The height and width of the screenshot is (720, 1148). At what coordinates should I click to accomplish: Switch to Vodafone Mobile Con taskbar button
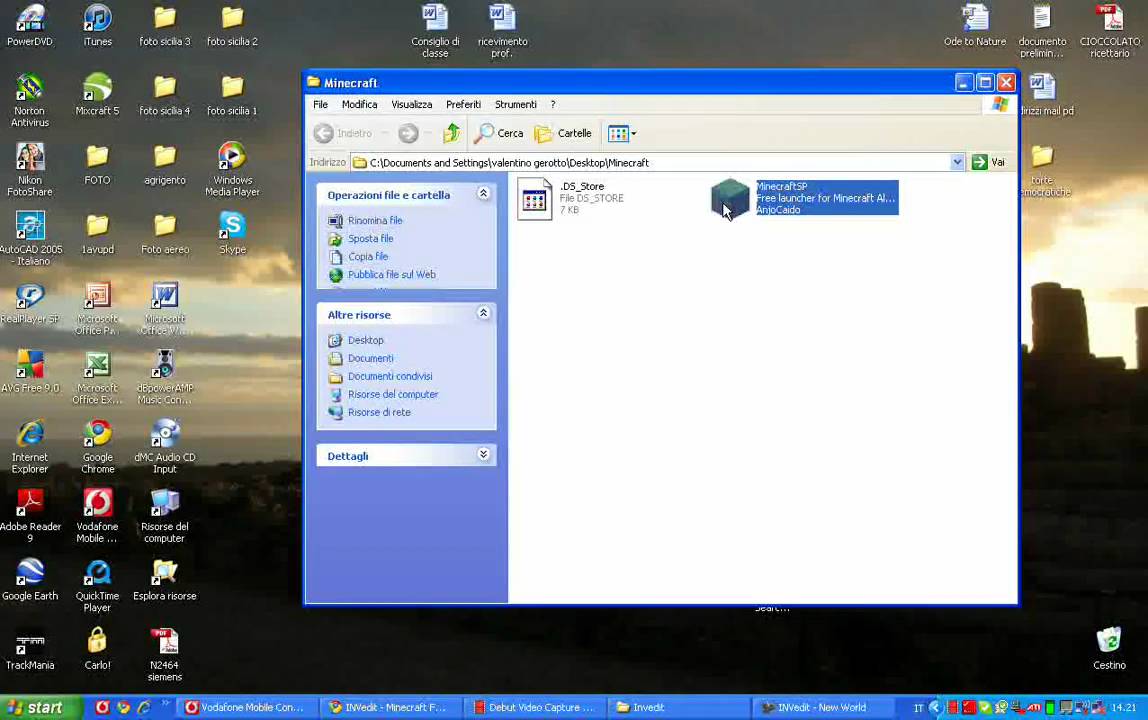tap(247, 708)
